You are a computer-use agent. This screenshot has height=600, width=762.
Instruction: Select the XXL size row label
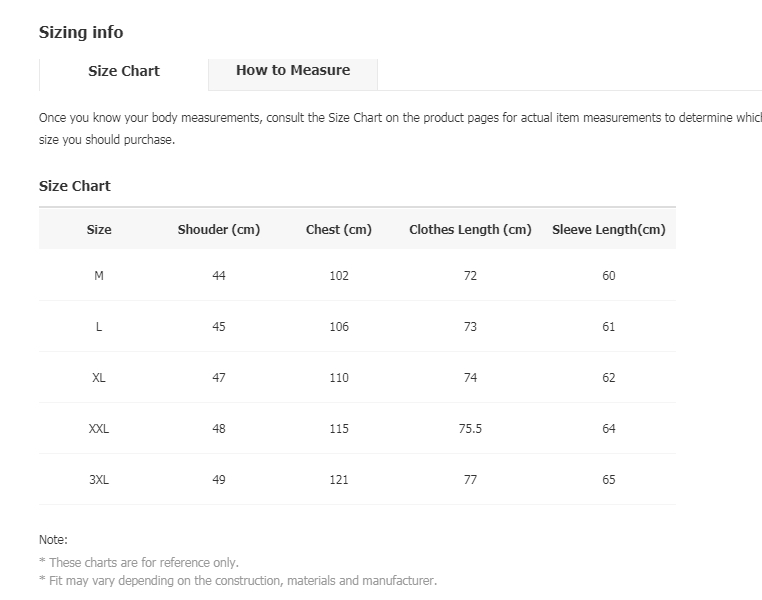pyautogui.click(x=99, y=429)
